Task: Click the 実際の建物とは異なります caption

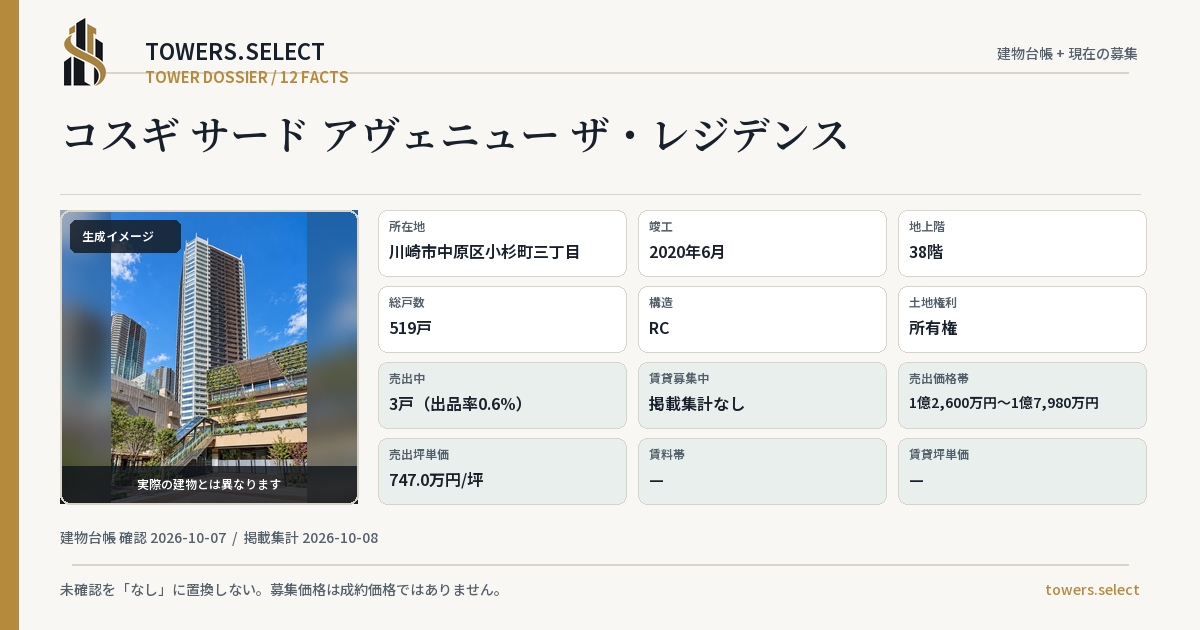Action: [209, 484]
